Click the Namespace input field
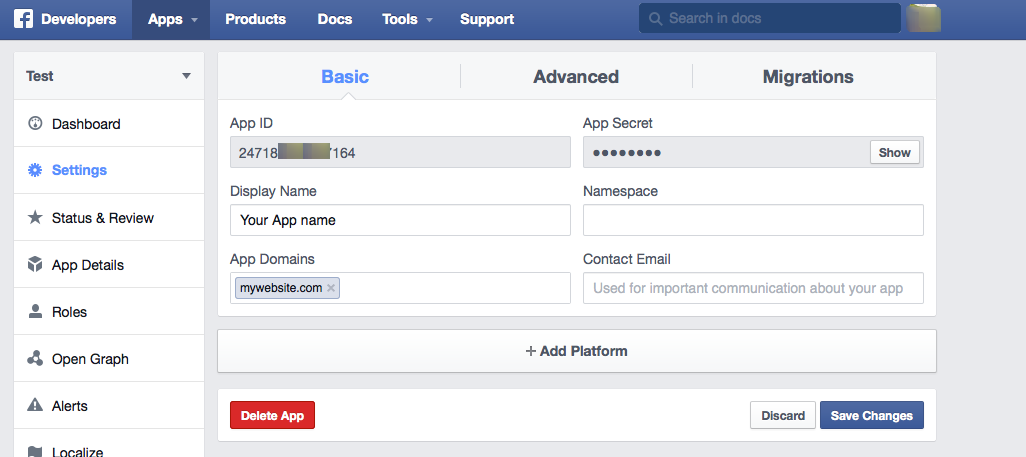Viewport: 1026px width, 457px height. click(753, 220)
